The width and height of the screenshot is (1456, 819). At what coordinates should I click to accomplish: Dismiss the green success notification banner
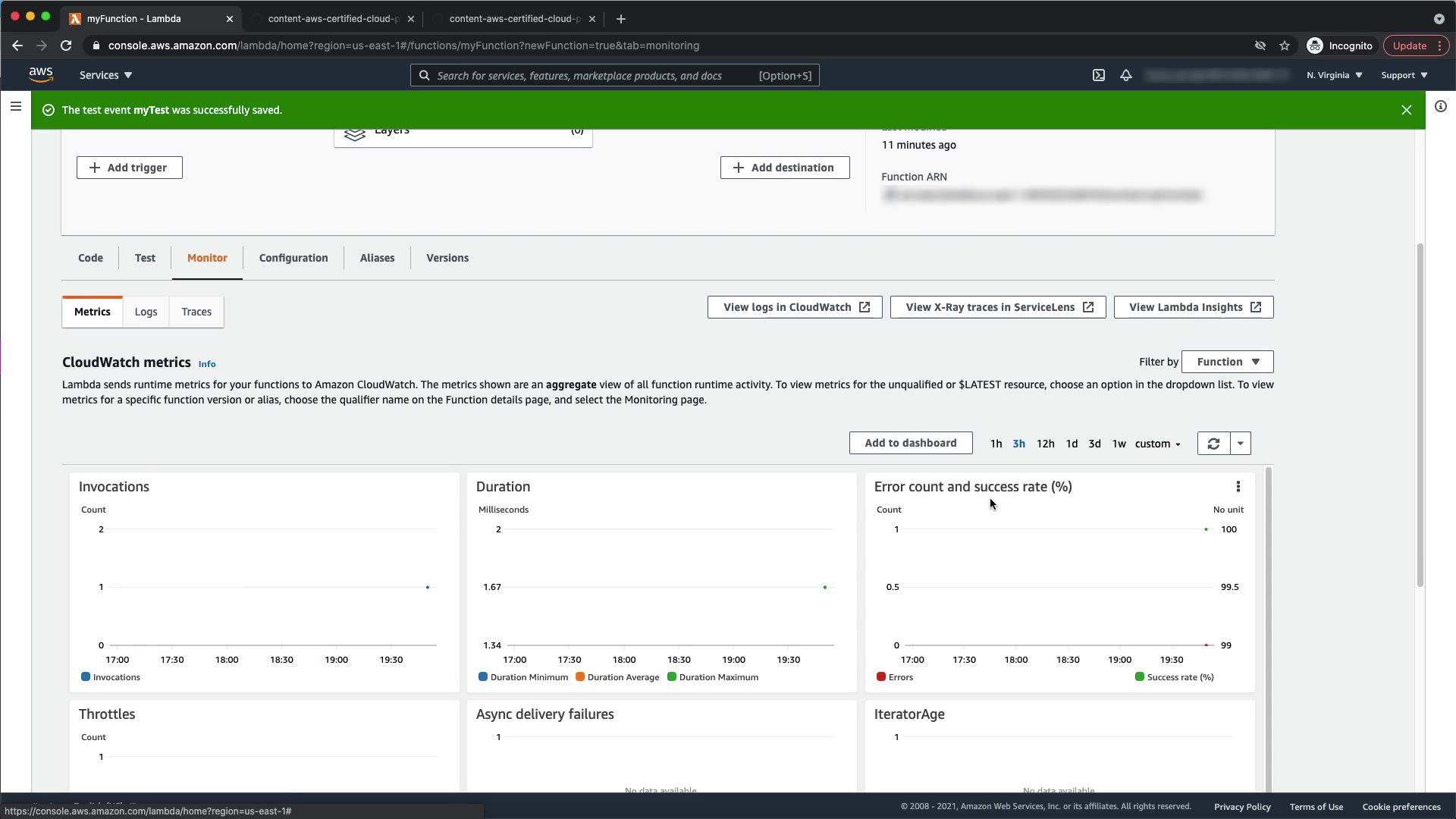click(x=1407, y=110)
